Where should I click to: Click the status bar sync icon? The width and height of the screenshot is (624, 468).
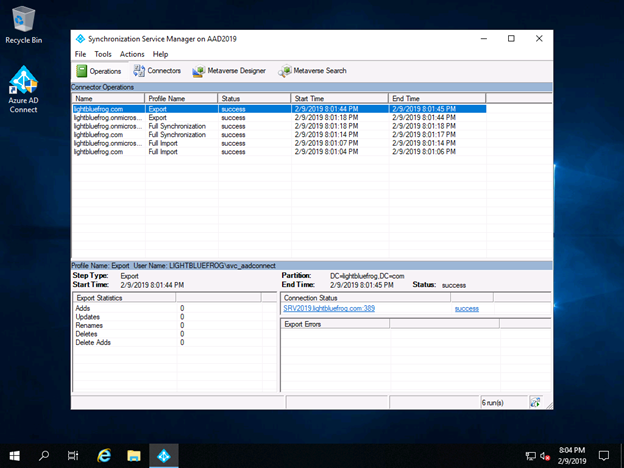tap(535, 402)
